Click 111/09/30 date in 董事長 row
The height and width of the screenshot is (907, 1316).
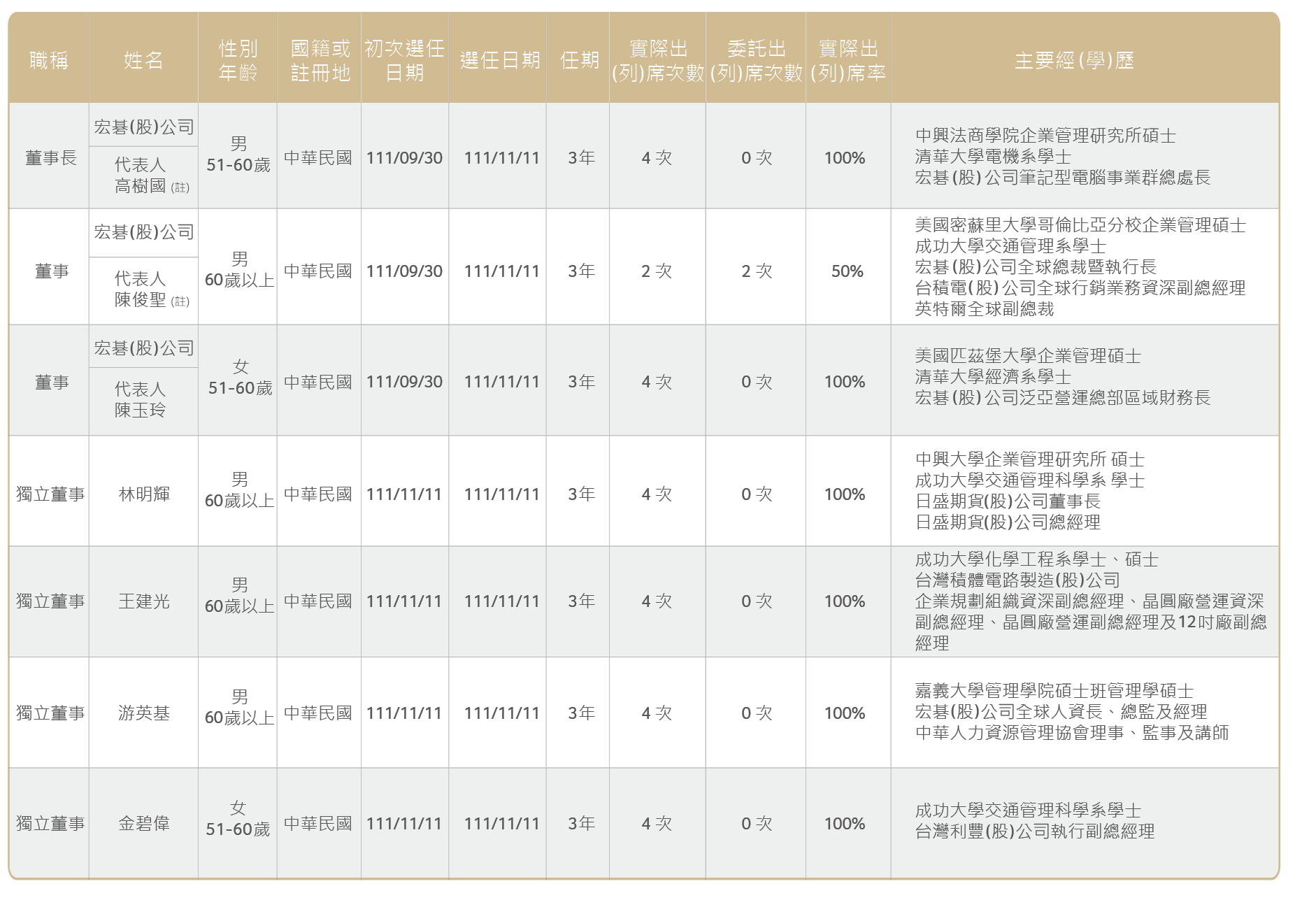pos(404,158)
